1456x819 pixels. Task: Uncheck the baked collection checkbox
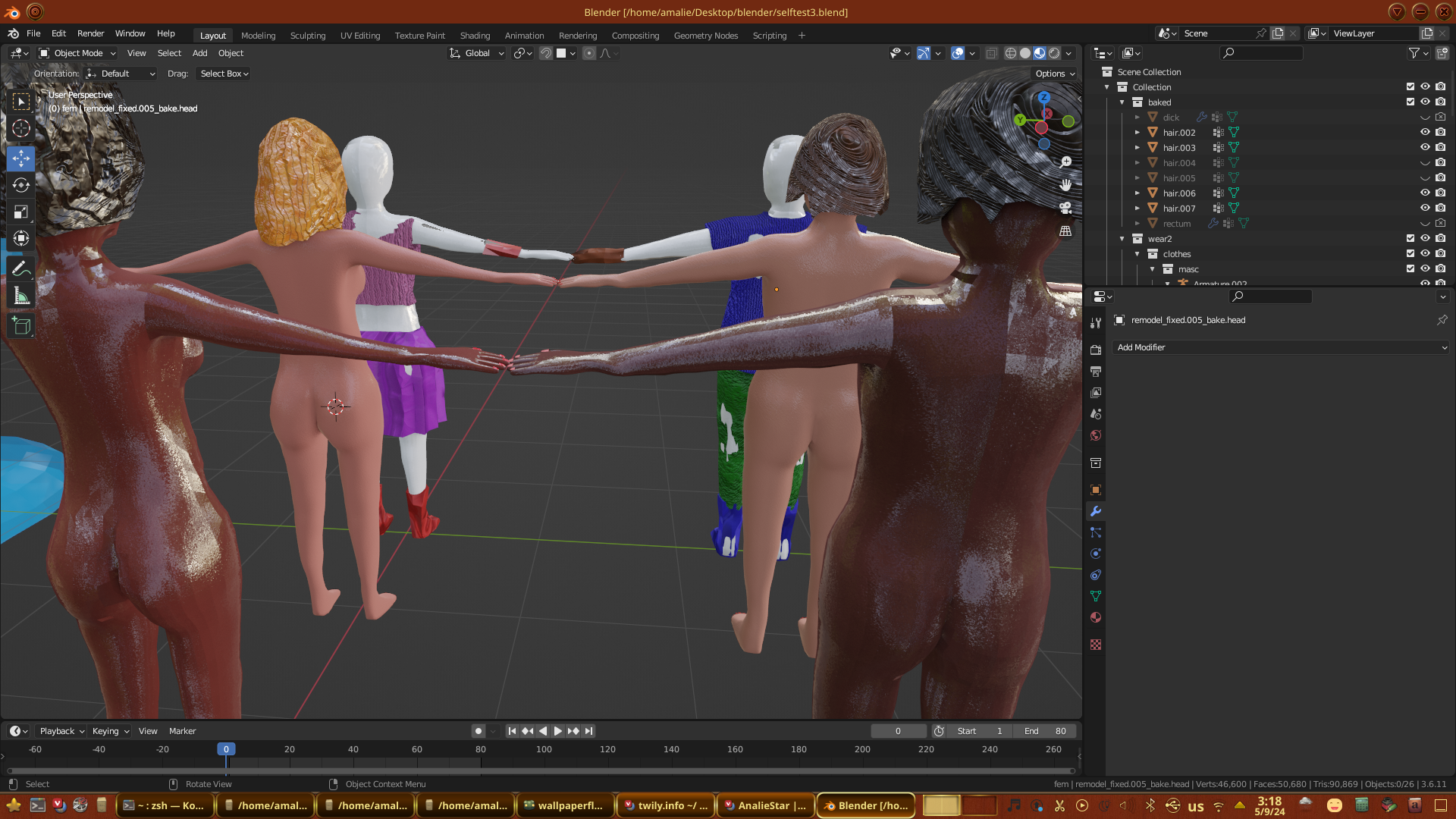click(1410, 102)
